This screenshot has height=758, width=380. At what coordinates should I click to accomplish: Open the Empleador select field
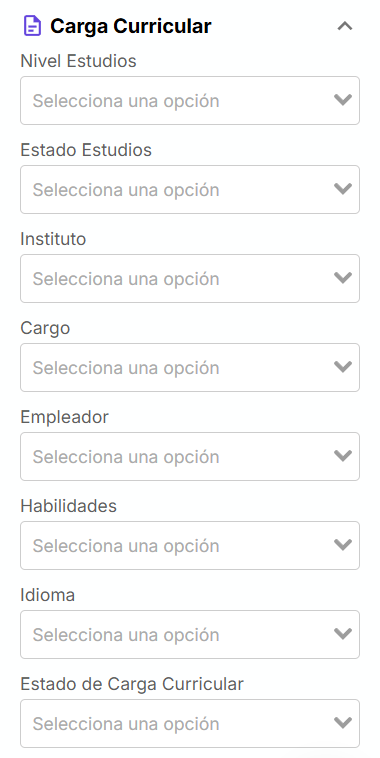[190, 456]
